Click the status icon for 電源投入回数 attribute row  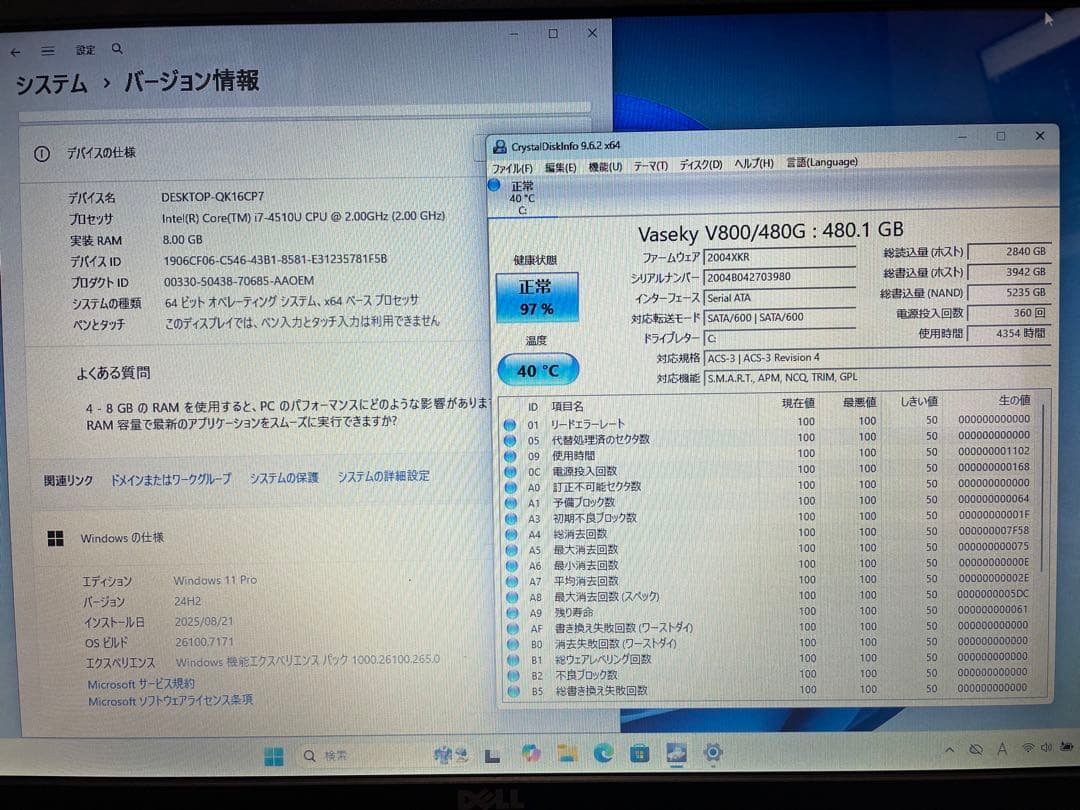click(510, 472)
